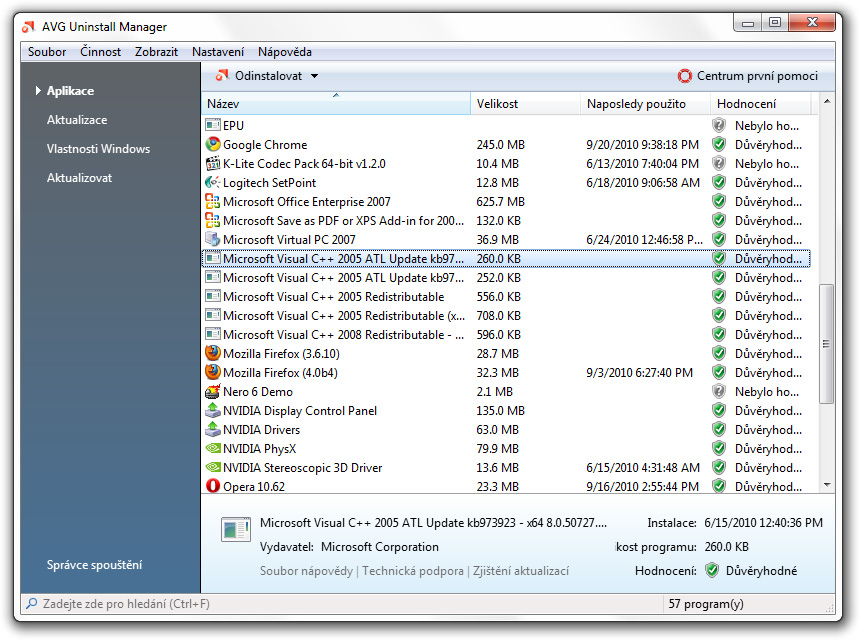Click the NVIDIA PhysX icon
This screenshot has width=860, height=641.
pos(213,448)
